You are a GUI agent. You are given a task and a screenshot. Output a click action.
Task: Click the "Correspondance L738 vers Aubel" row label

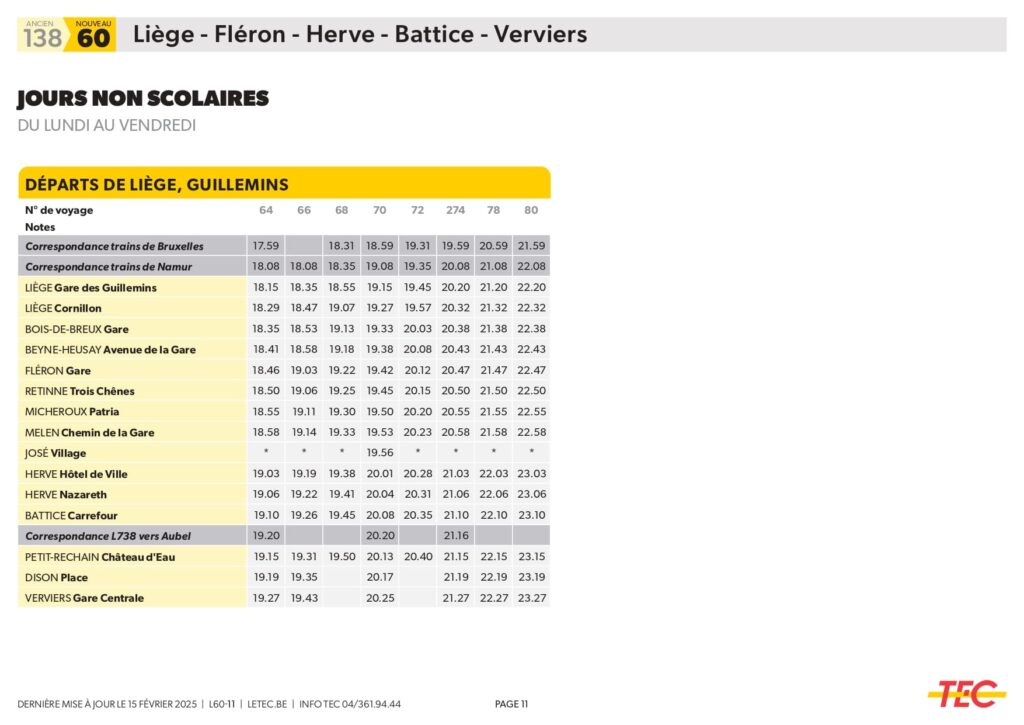pyautogui.click(x=108, y=536)
